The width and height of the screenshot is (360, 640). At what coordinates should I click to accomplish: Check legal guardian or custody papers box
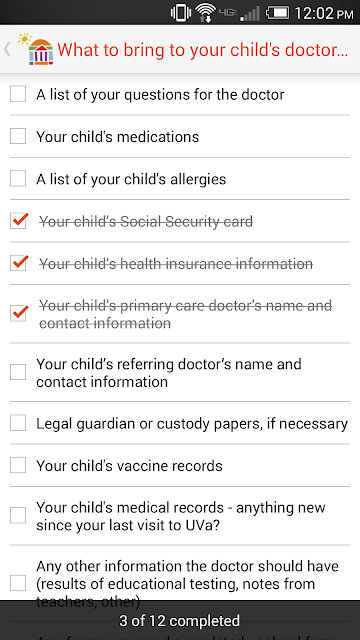point(18,423)
